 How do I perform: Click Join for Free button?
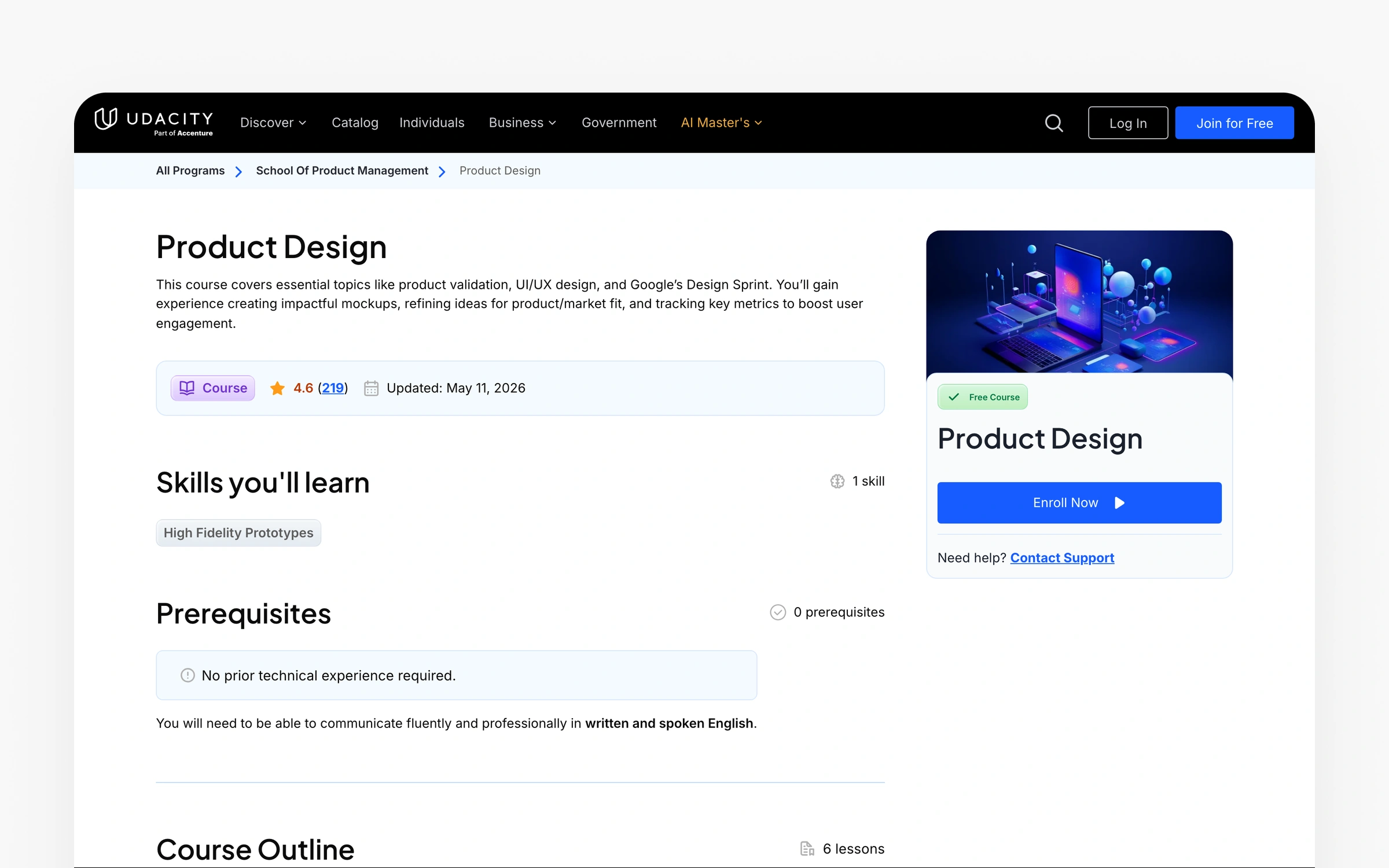pos(1234,123)
